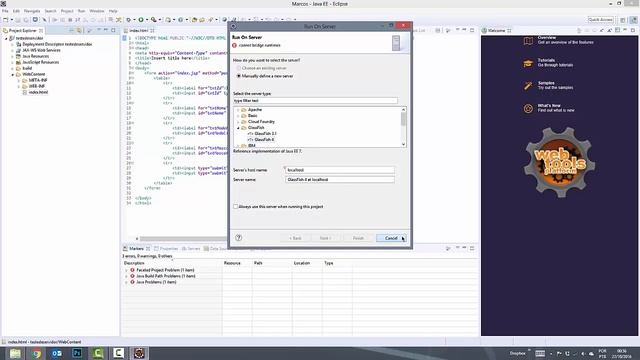640x360 pixels.
Task: Click the Finish button in dialog
Action: coord(358,238)
